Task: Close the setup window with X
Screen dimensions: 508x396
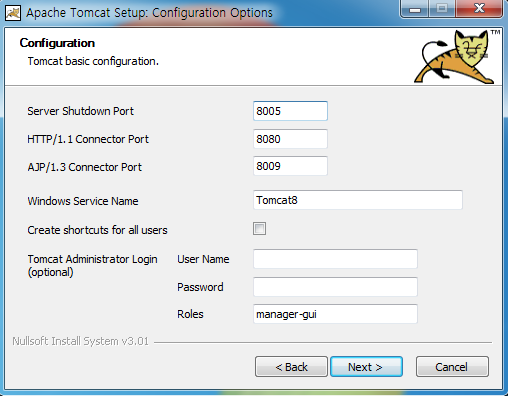Action: [x=479, y=9]
